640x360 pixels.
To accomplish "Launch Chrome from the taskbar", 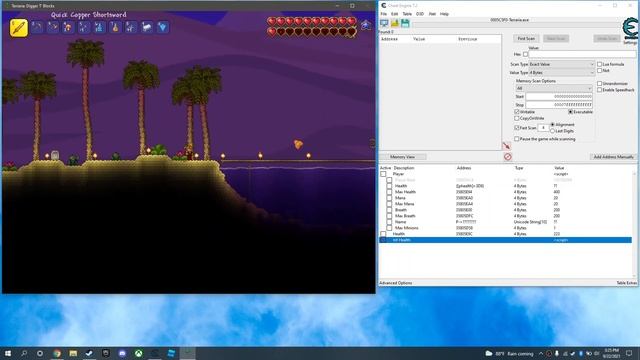I will [x=57, y=353].
